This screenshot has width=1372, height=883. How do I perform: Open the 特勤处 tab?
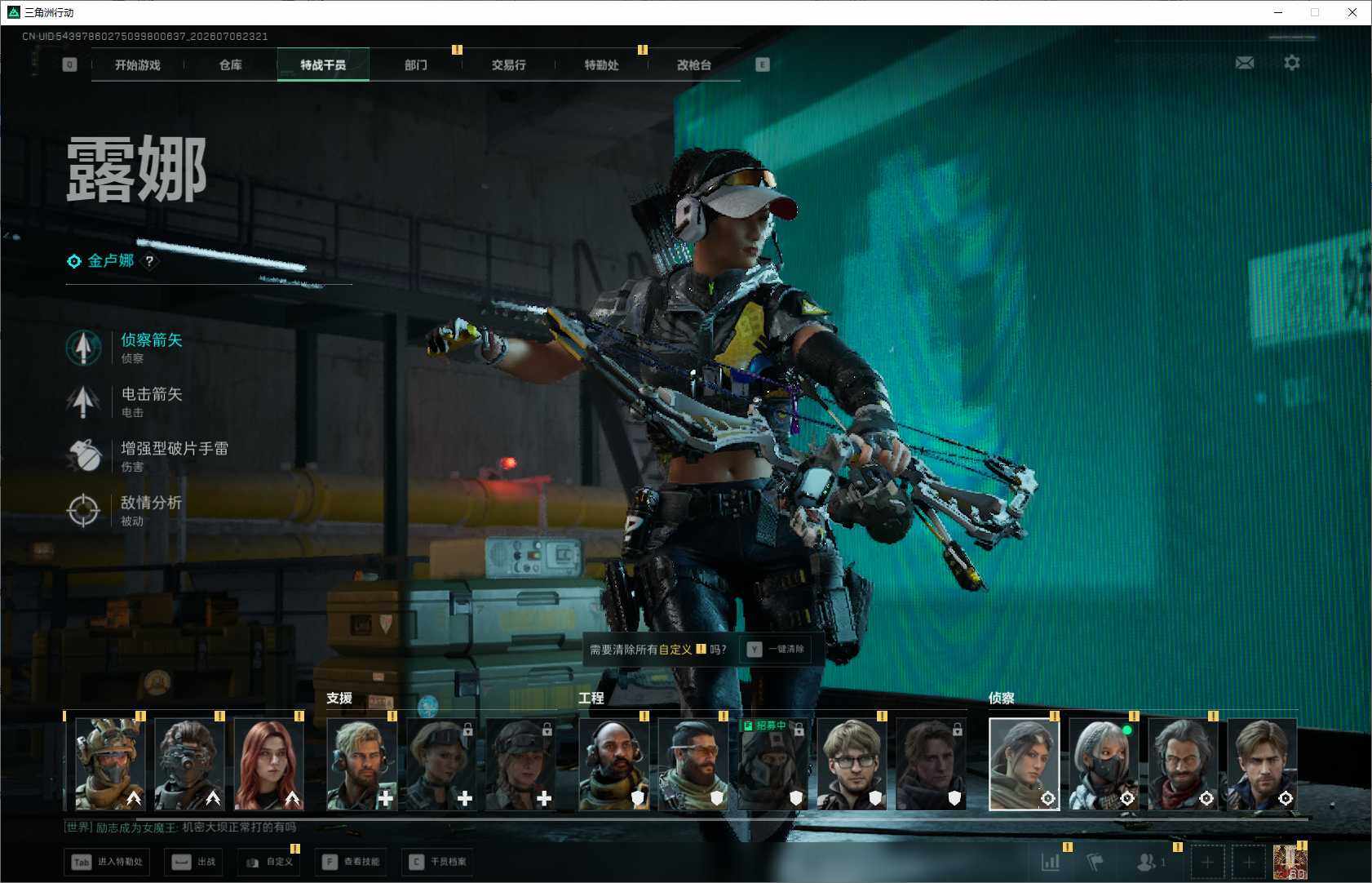click(x=602, y=64)
